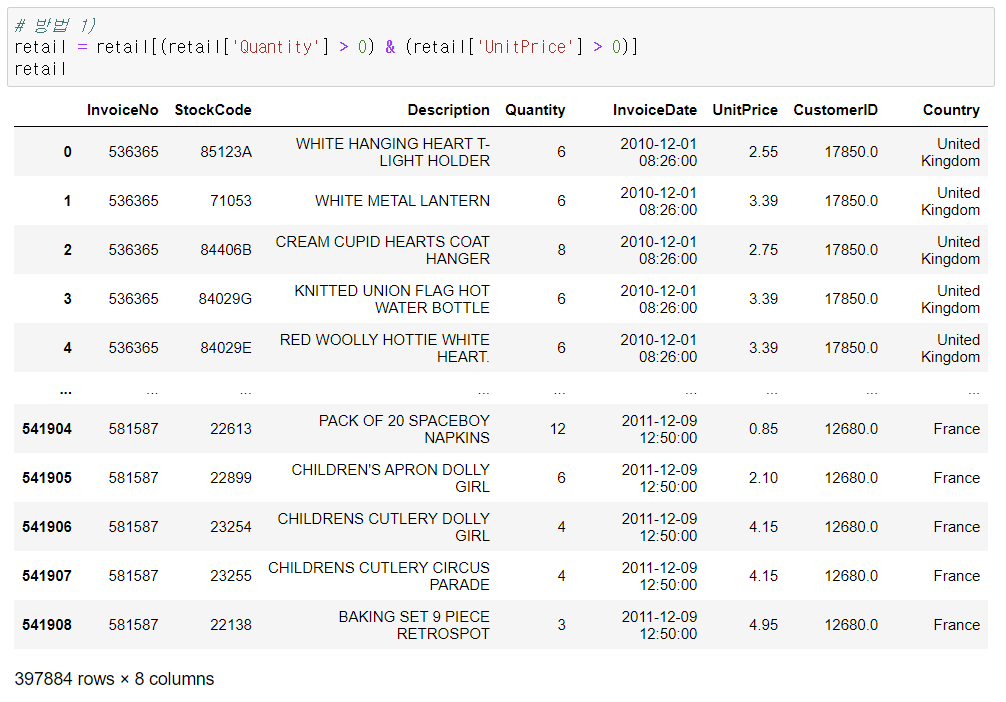
Task: Click stock code 85123A
Action: (226, 152)
